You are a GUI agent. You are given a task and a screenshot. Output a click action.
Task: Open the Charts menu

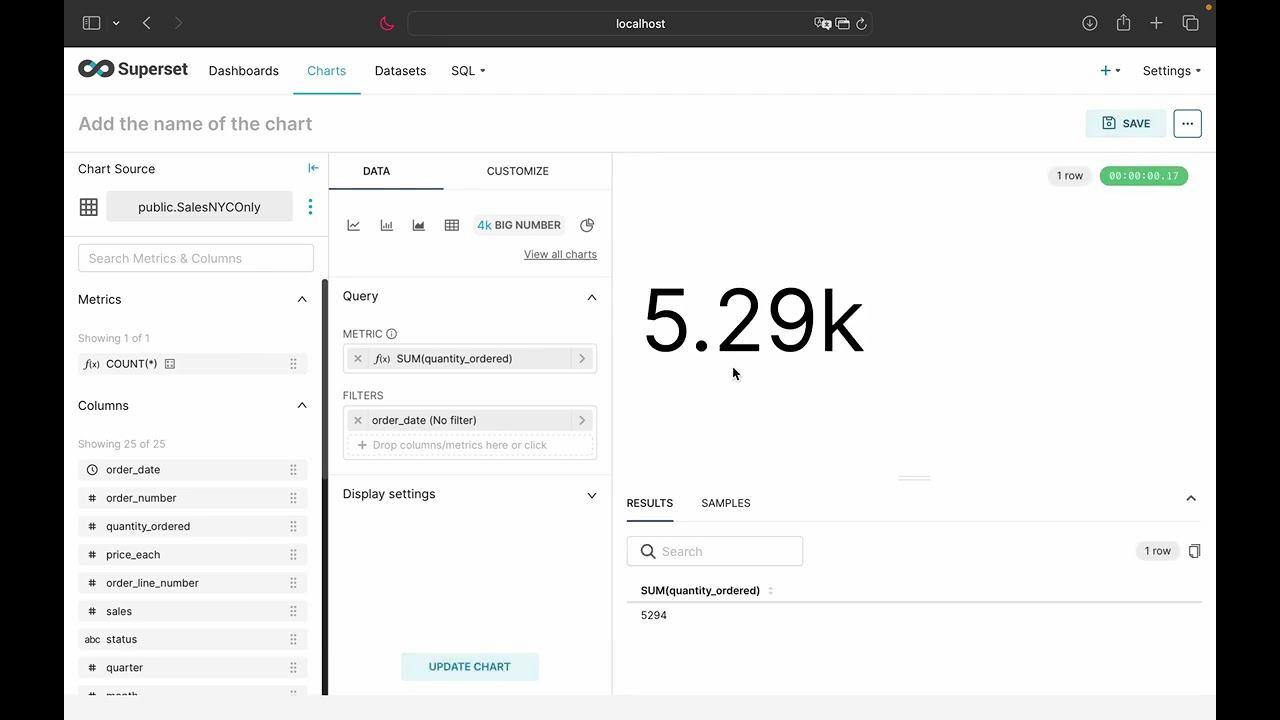pyautogui.click(x=327, y=71)
